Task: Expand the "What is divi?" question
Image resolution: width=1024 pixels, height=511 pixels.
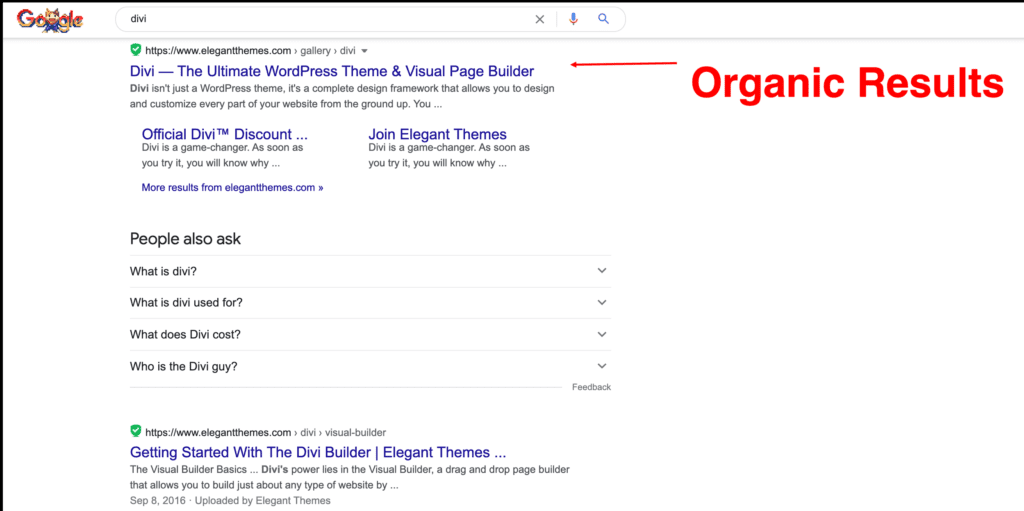Action: [370, 271]
